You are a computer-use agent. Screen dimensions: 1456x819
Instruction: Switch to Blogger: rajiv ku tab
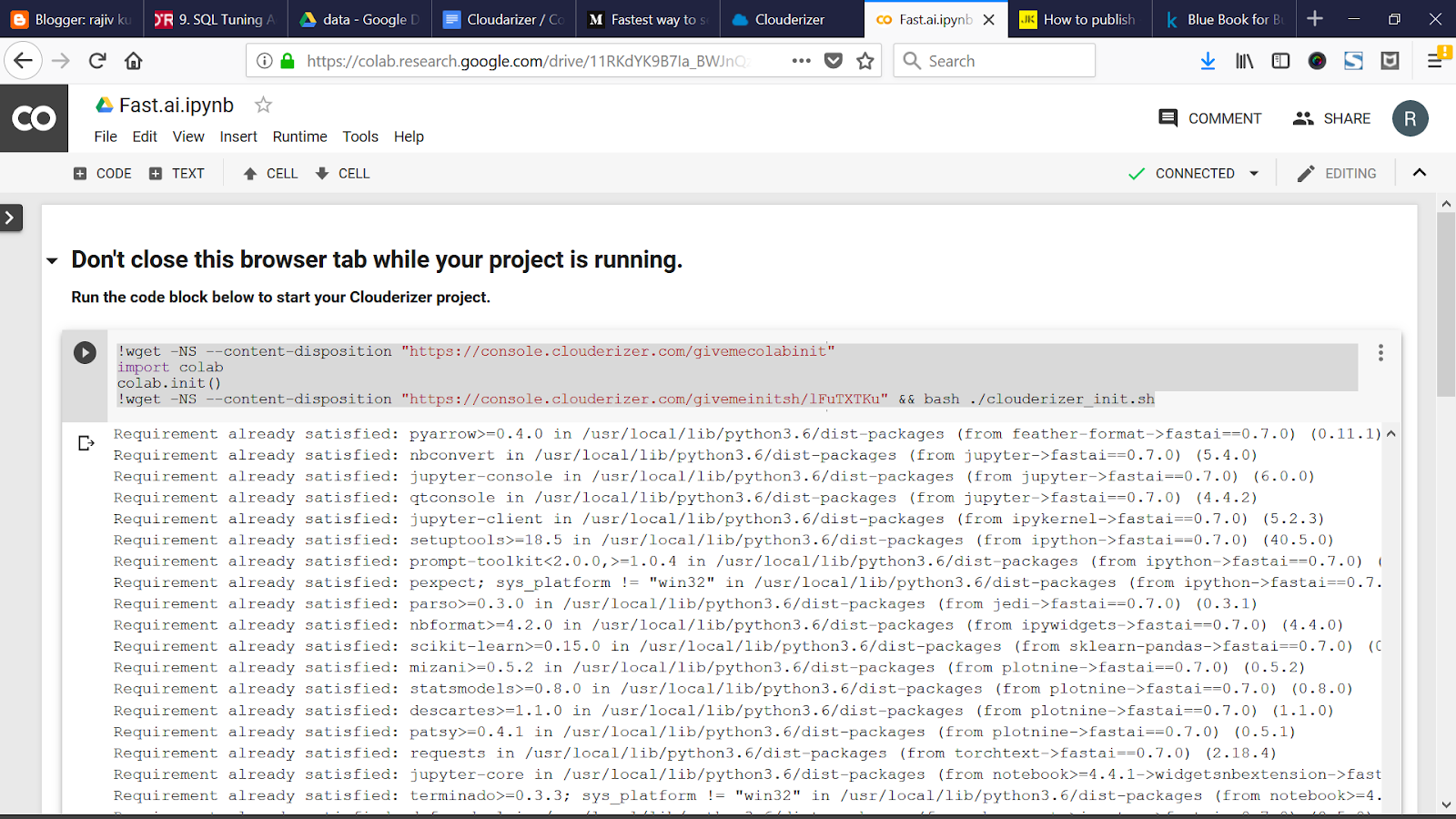point(72,19)
